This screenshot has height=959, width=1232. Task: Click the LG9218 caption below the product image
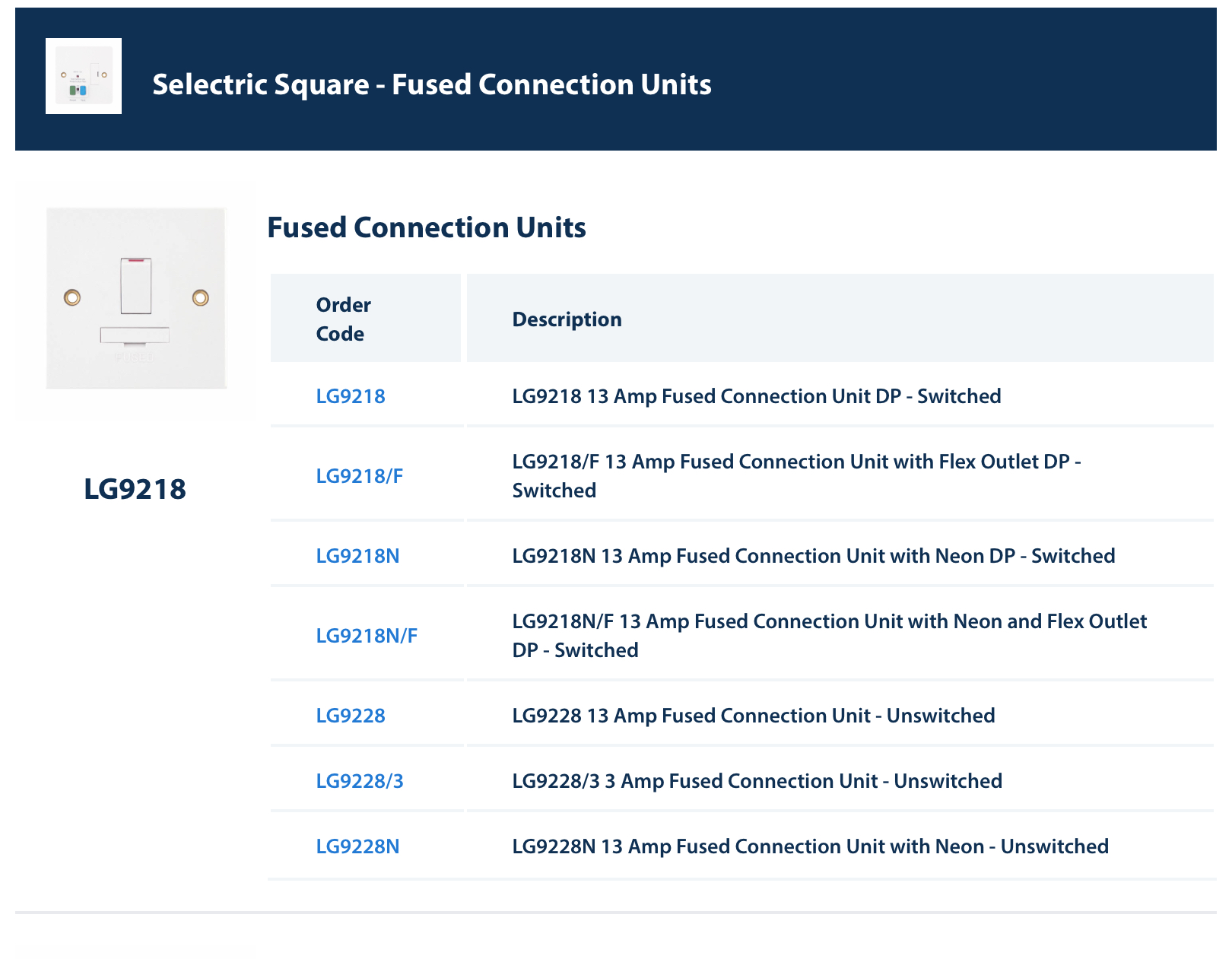[x=135, y=489]
